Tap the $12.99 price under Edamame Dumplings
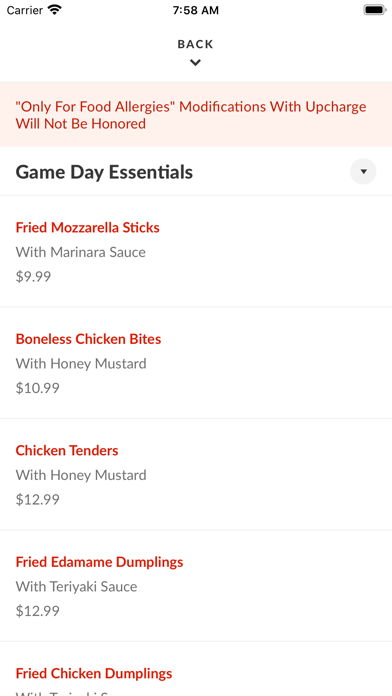This screenshot has width=392, height=696. pos(38,611)
